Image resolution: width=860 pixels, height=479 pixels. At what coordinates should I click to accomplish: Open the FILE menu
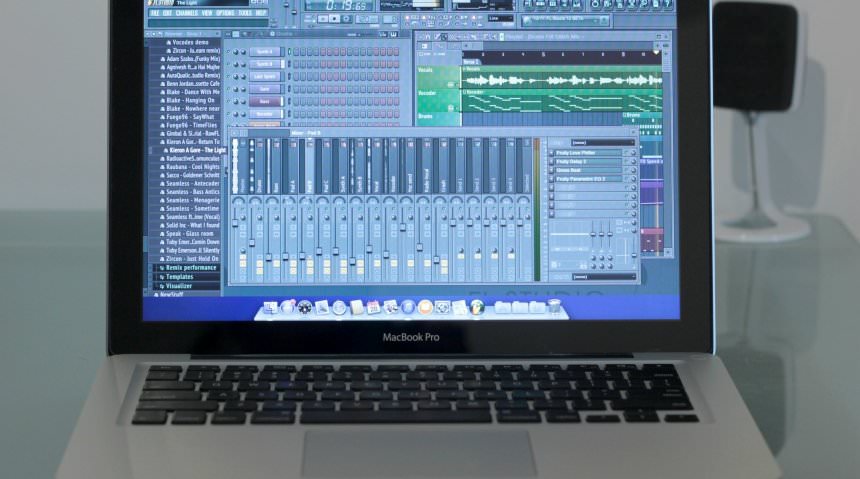[x=155, y=13]
